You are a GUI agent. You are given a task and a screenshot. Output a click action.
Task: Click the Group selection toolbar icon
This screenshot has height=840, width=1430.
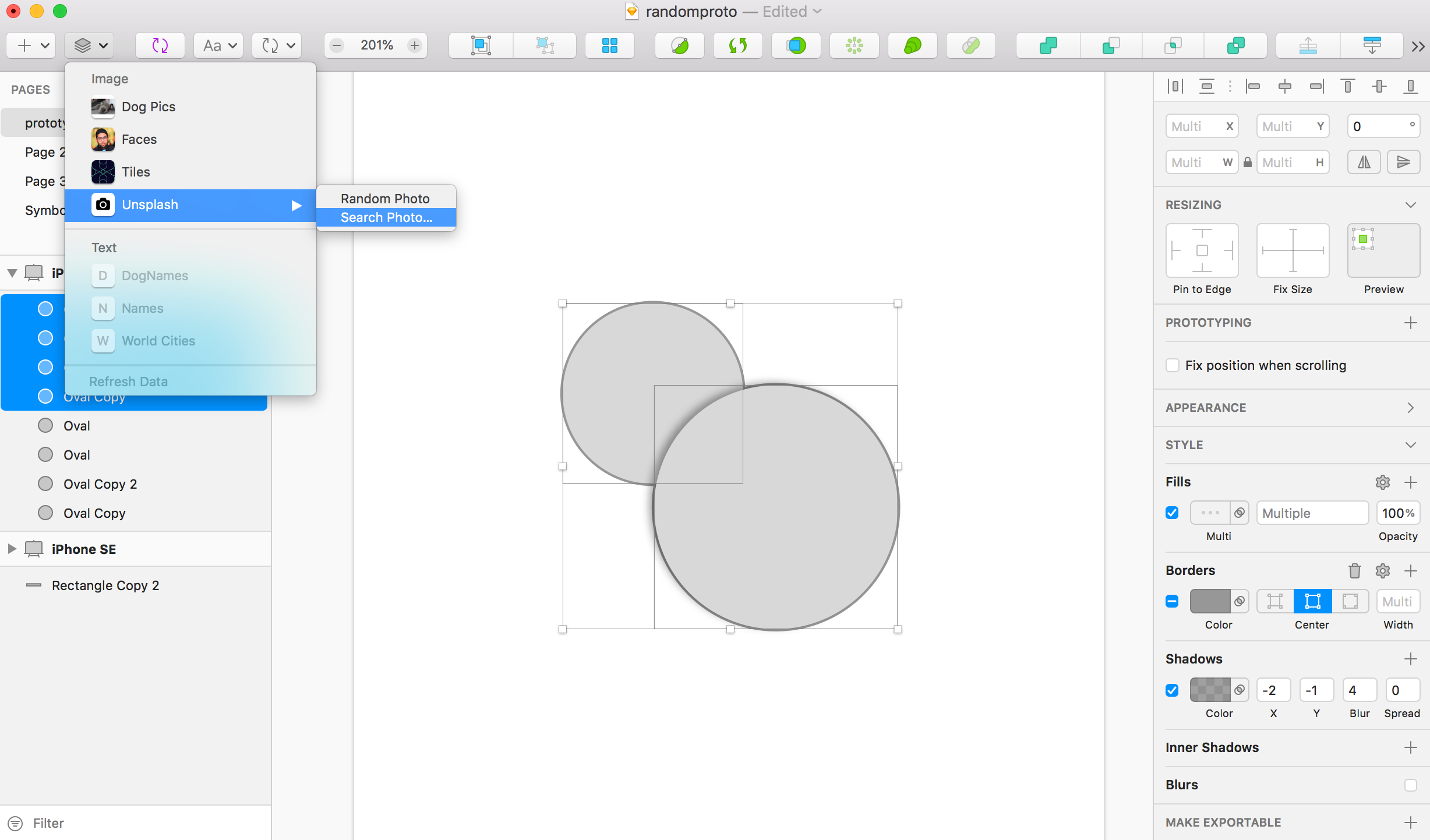coord(481,45)
